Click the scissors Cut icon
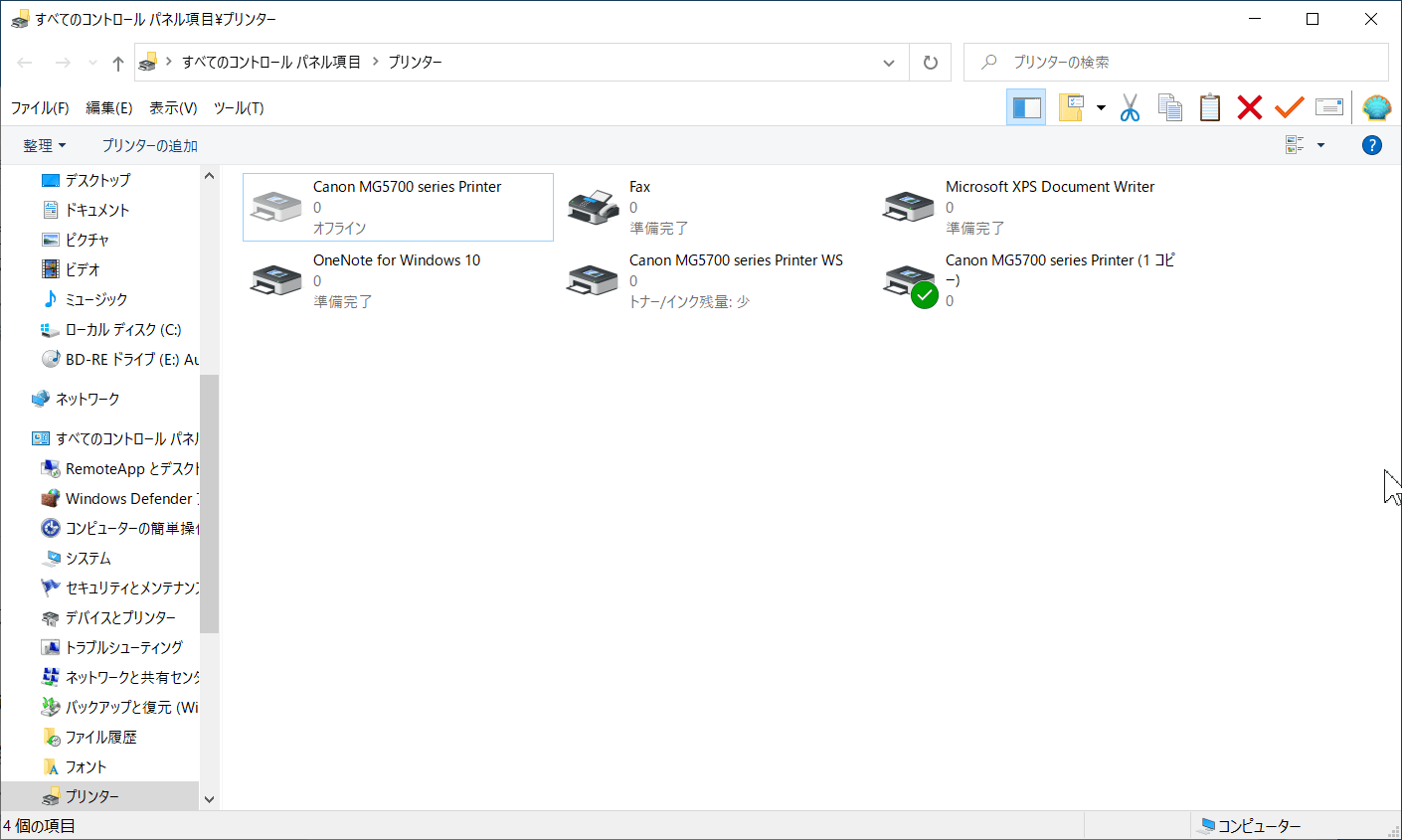 pos(1130,107)
